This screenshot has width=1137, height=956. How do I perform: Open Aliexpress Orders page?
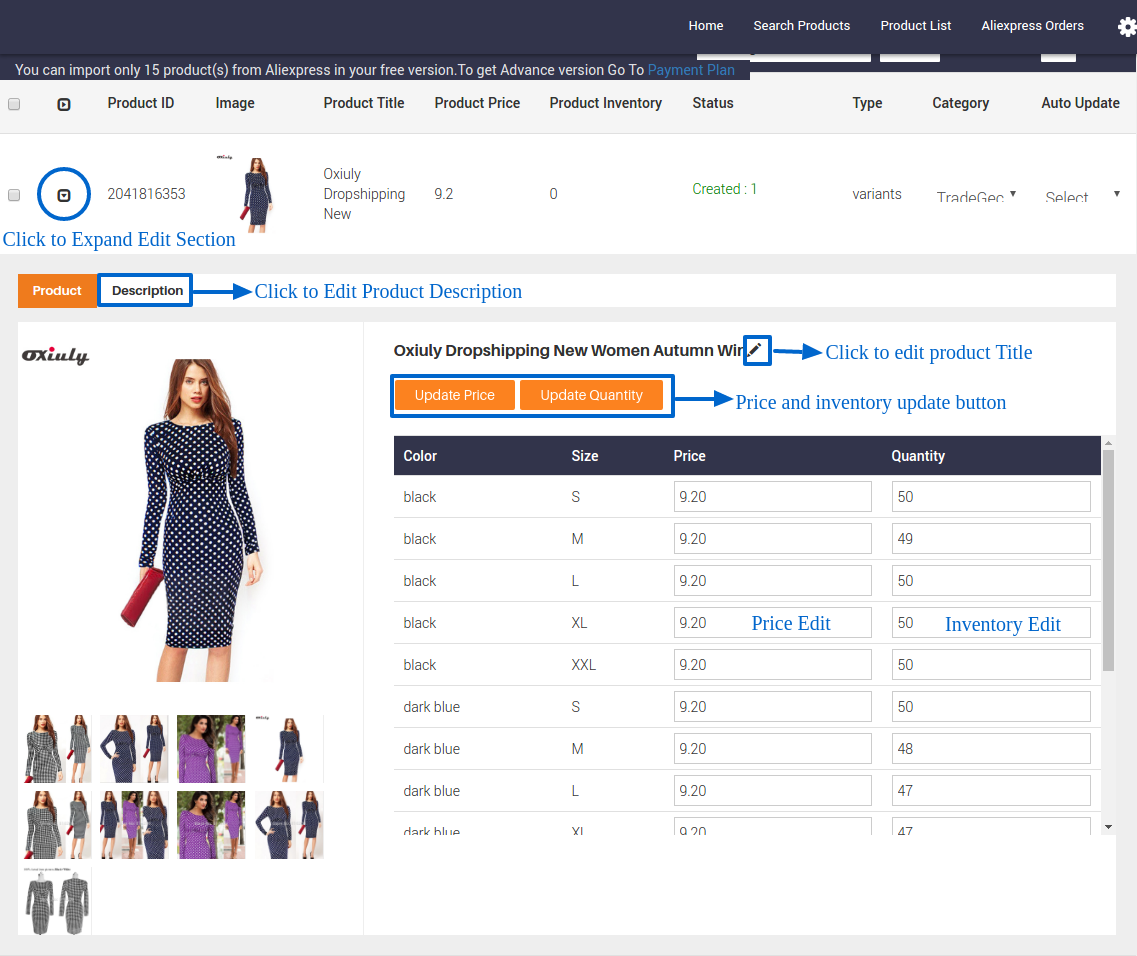point(1032,26)
